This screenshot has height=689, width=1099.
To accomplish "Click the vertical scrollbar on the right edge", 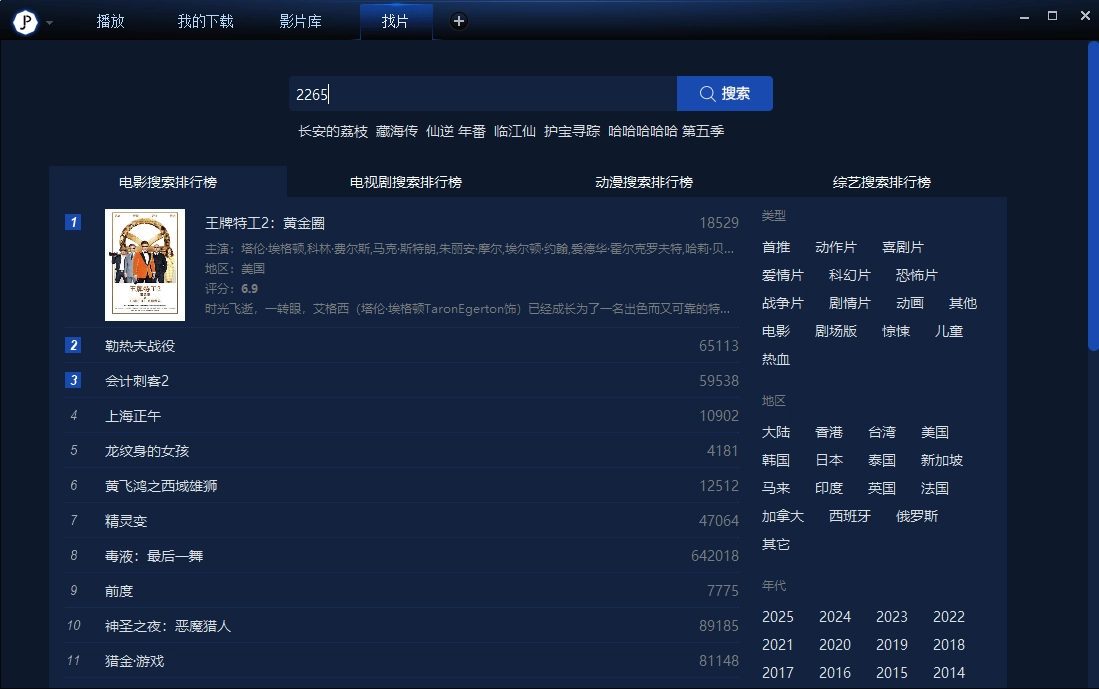I will pyautogui.click(x=1093, y=200).
